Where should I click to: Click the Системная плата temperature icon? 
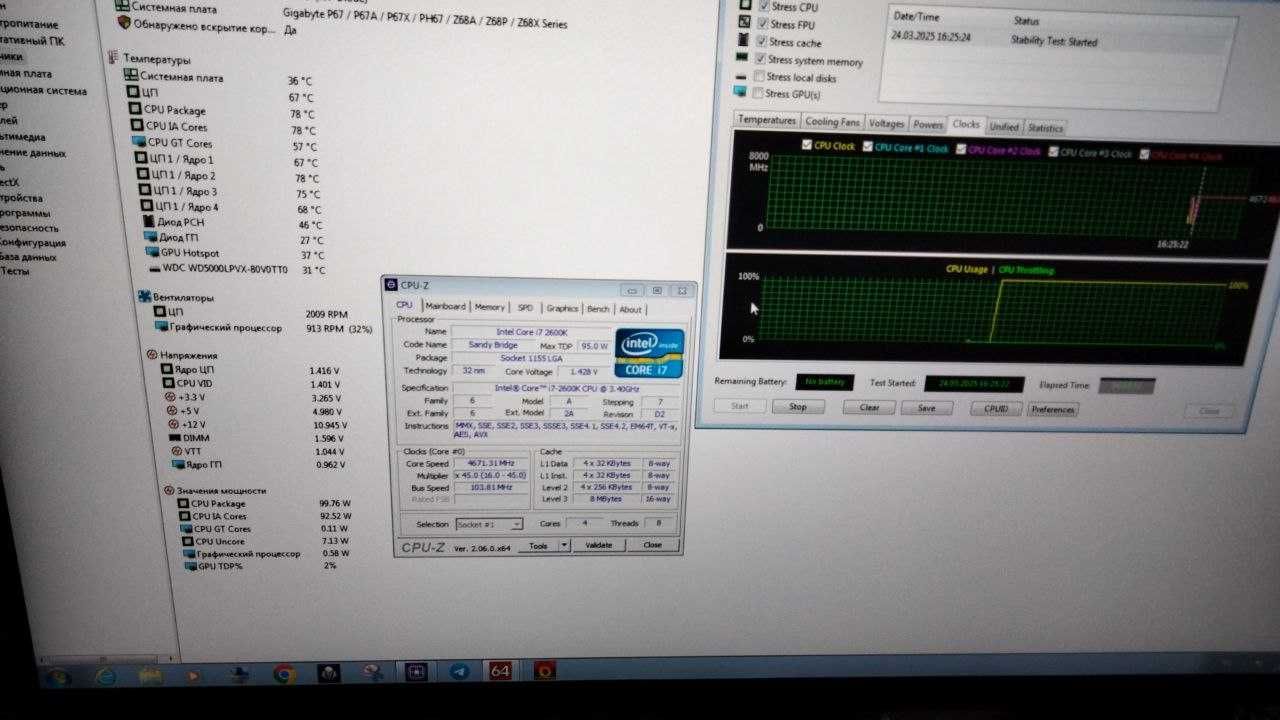[x=130, y=76]
